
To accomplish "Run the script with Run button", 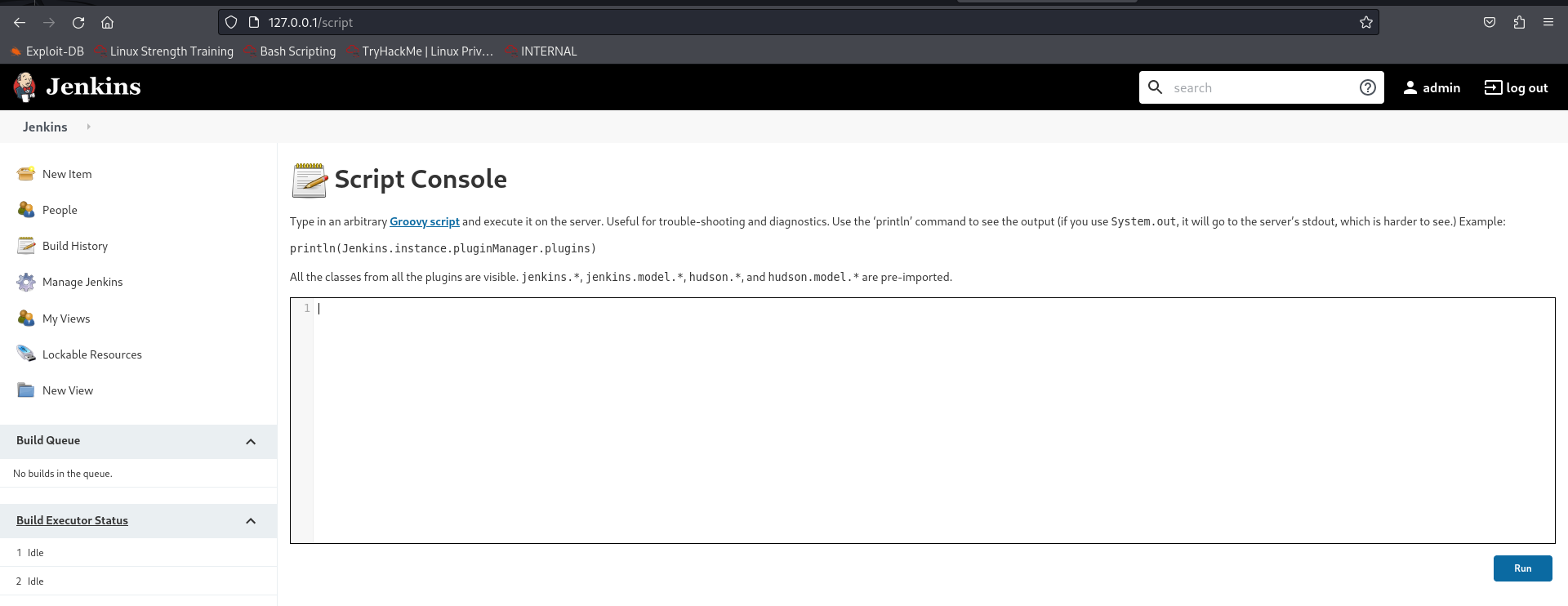I will [x=1522, y=568].
